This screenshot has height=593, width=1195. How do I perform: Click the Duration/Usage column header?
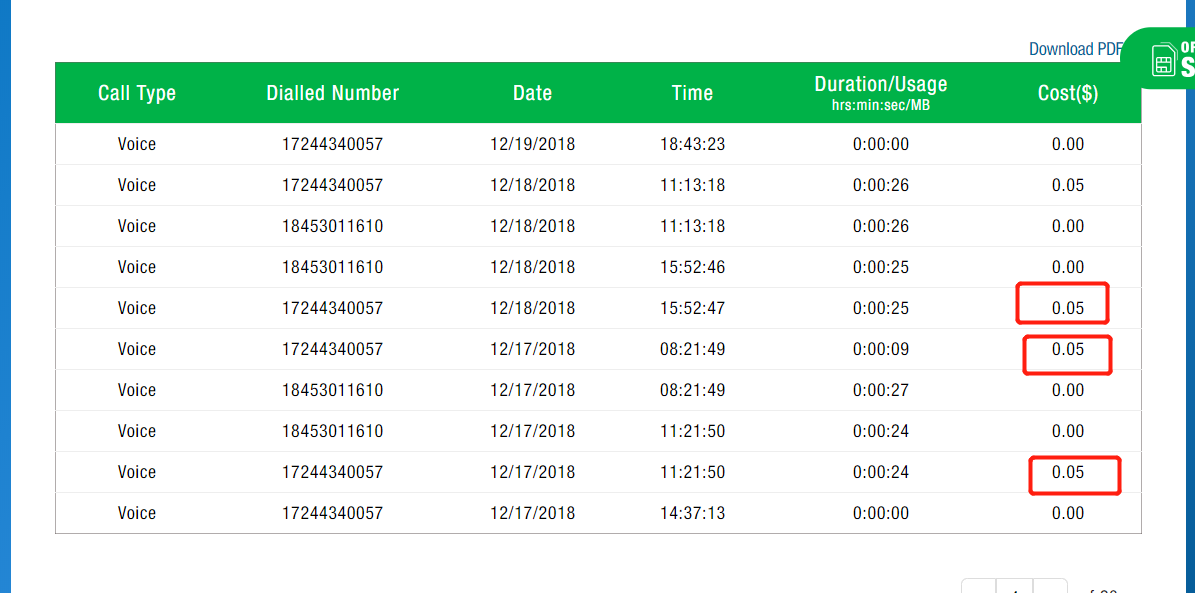[880, 92]
